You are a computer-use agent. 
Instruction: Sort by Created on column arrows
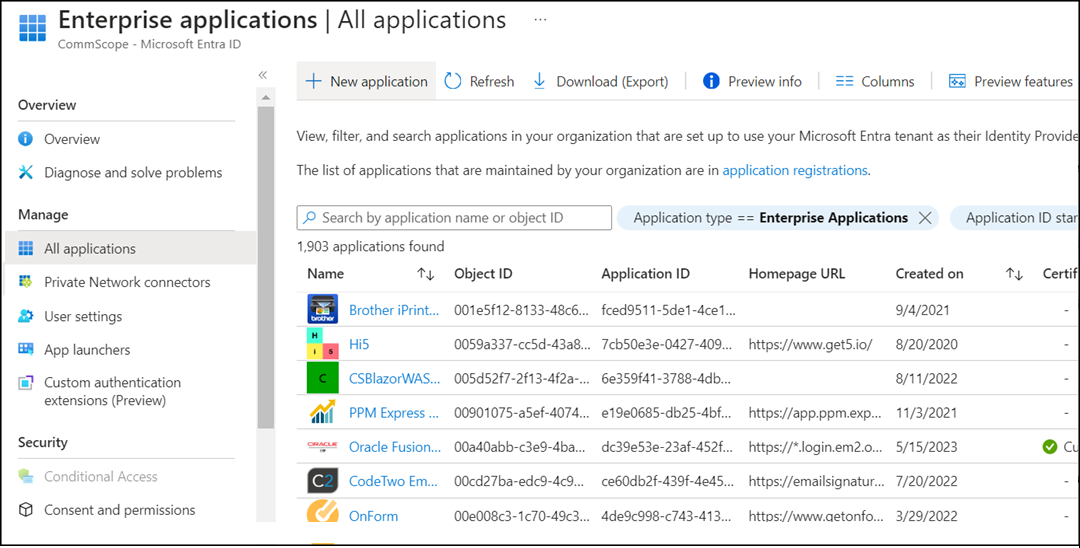[x=1014, y=274]
